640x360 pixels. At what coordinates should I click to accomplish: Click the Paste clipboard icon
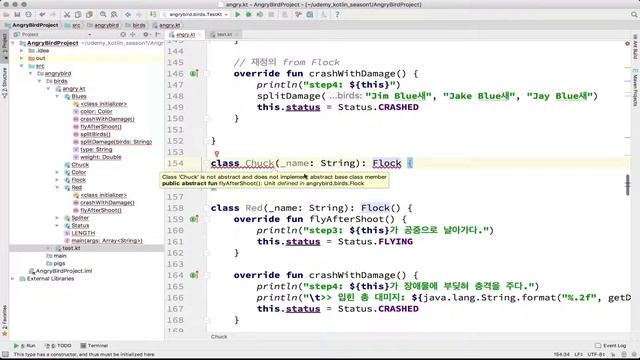click(x=89, y=15)
